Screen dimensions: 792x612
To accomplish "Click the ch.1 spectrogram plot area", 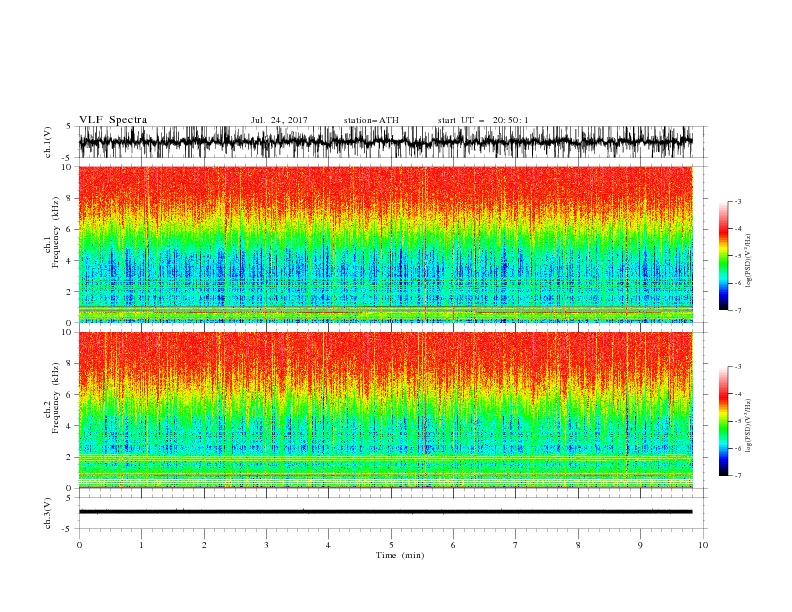I will pyautogui.click(x=385, y=244).
